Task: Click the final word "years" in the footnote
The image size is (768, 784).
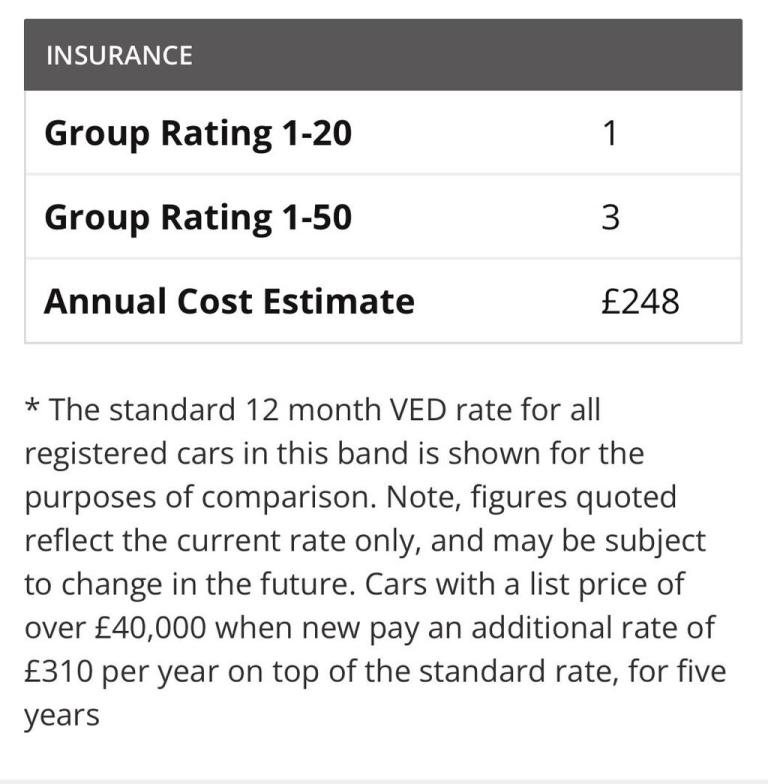Action: pyautogui.click(x=62, y=716)
